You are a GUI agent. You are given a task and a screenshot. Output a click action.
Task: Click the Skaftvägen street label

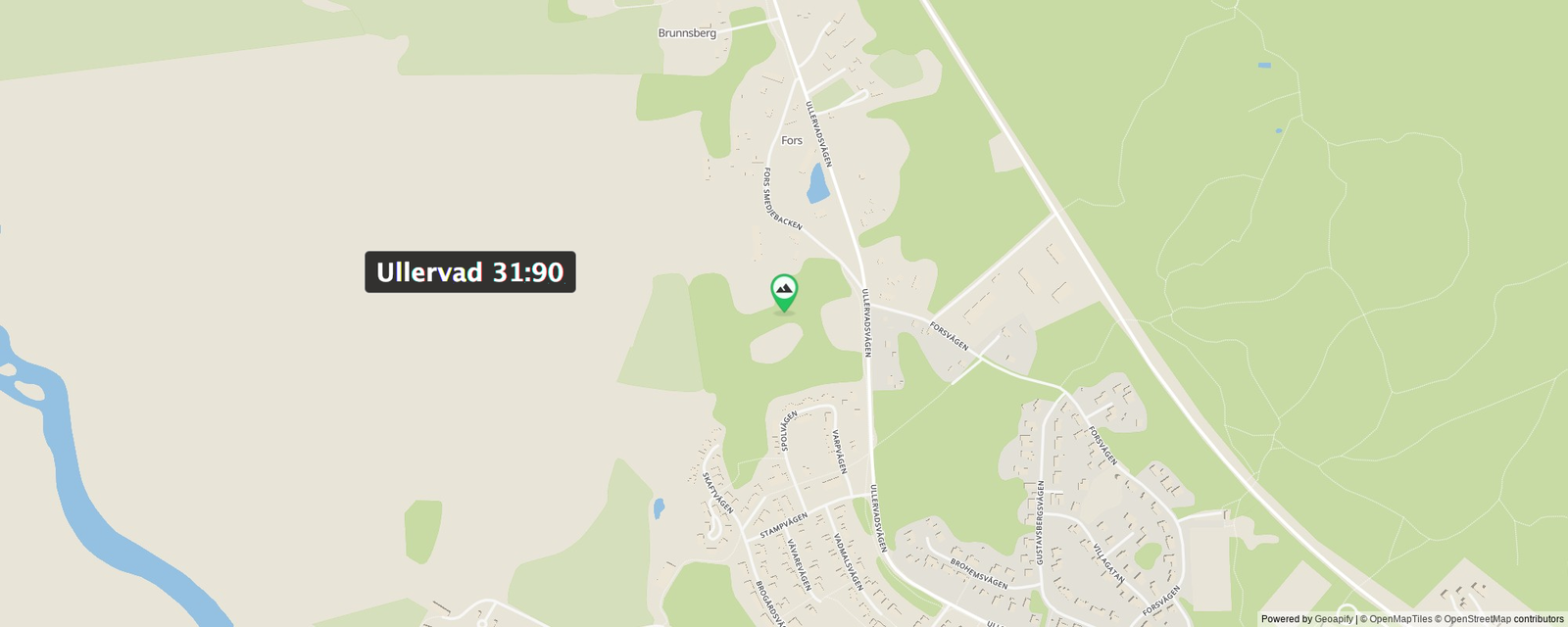(x=717, y=493)
